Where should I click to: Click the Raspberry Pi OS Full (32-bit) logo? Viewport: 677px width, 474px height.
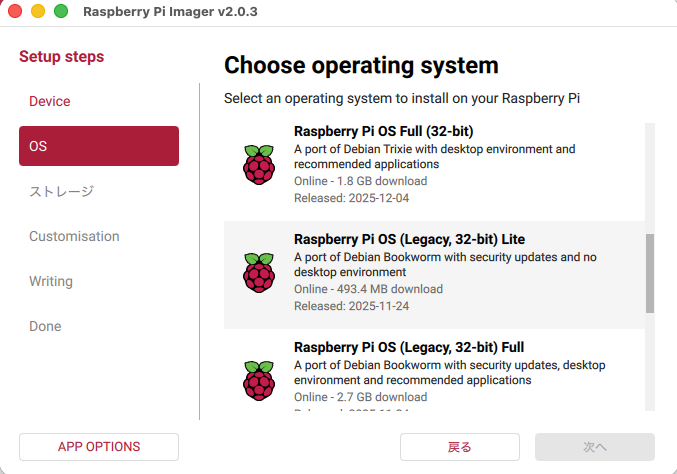[x=258, y=165]
